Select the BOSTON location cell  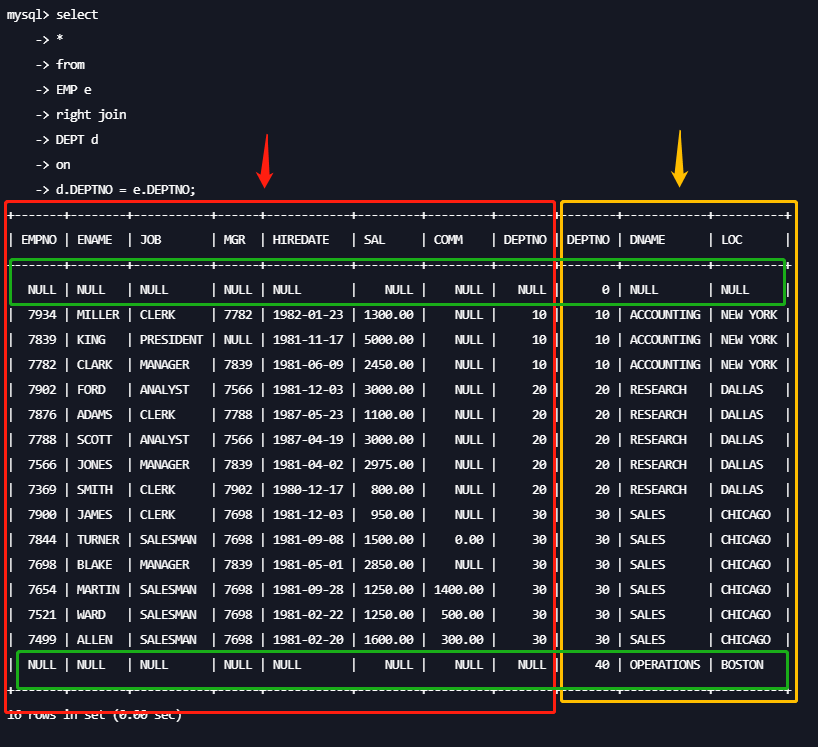pos(742,665)
